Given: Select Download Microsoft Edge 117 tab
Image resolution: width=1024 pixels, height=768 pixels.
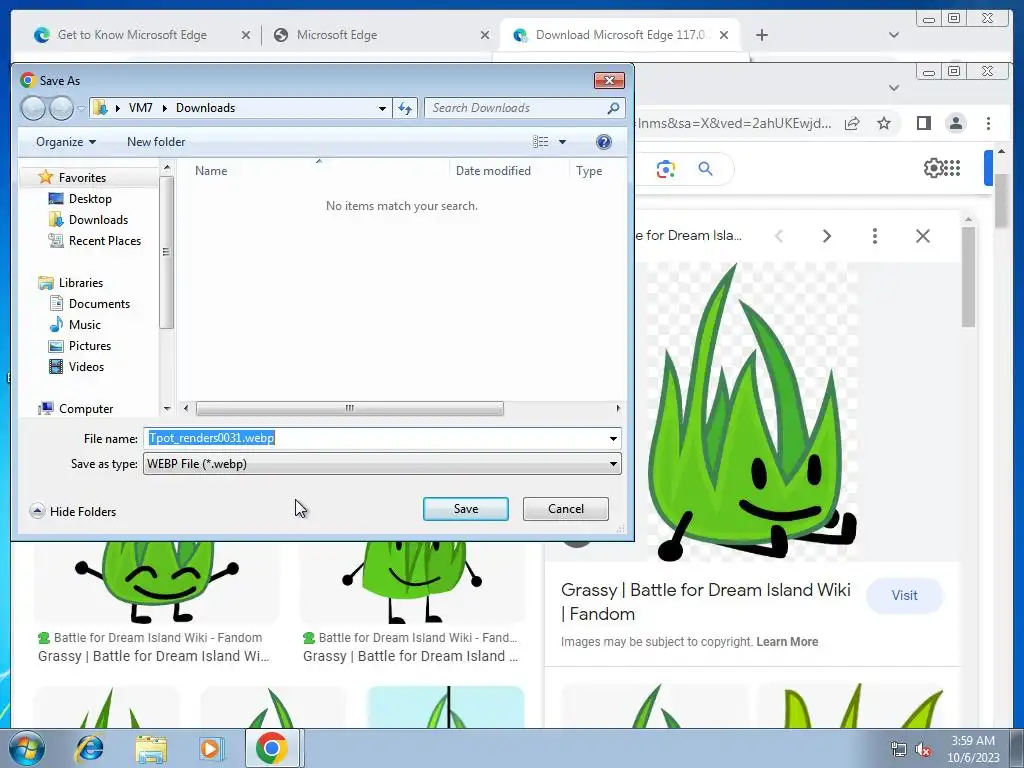Looking at the screenshot, I should tap(620, 35).
